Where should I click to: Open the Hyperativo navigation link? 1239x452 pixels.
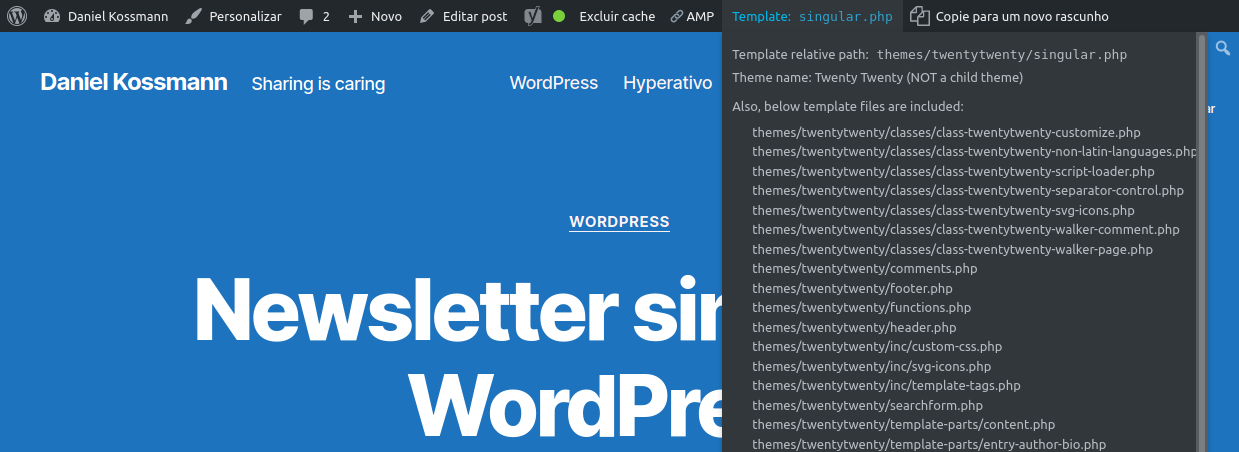[x=668, y=83]
